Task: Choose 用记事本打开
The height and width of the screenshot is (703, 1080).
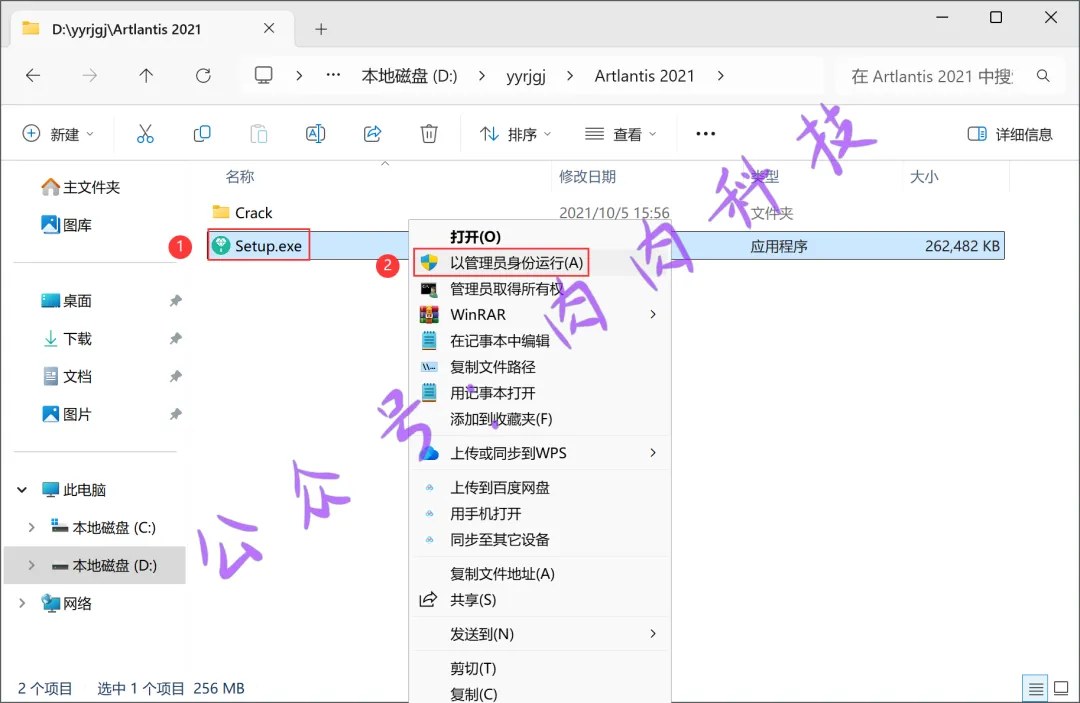Action: (x=540, y=393)
